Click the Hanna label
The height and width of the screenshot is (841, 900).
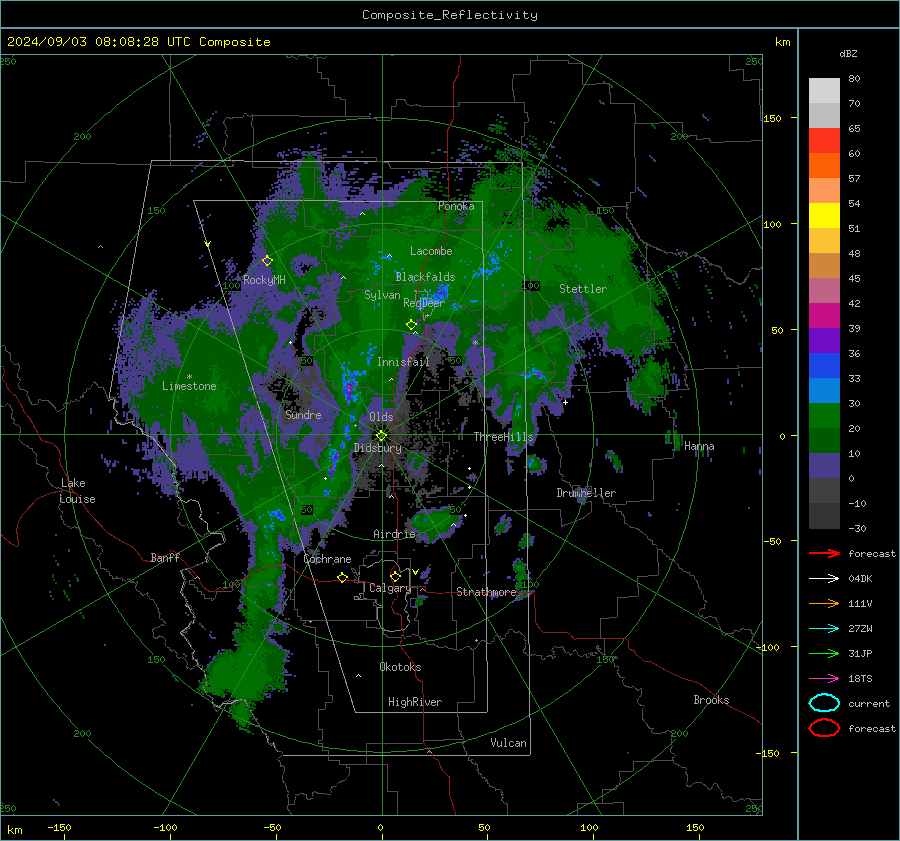click(x=699, y=446)
